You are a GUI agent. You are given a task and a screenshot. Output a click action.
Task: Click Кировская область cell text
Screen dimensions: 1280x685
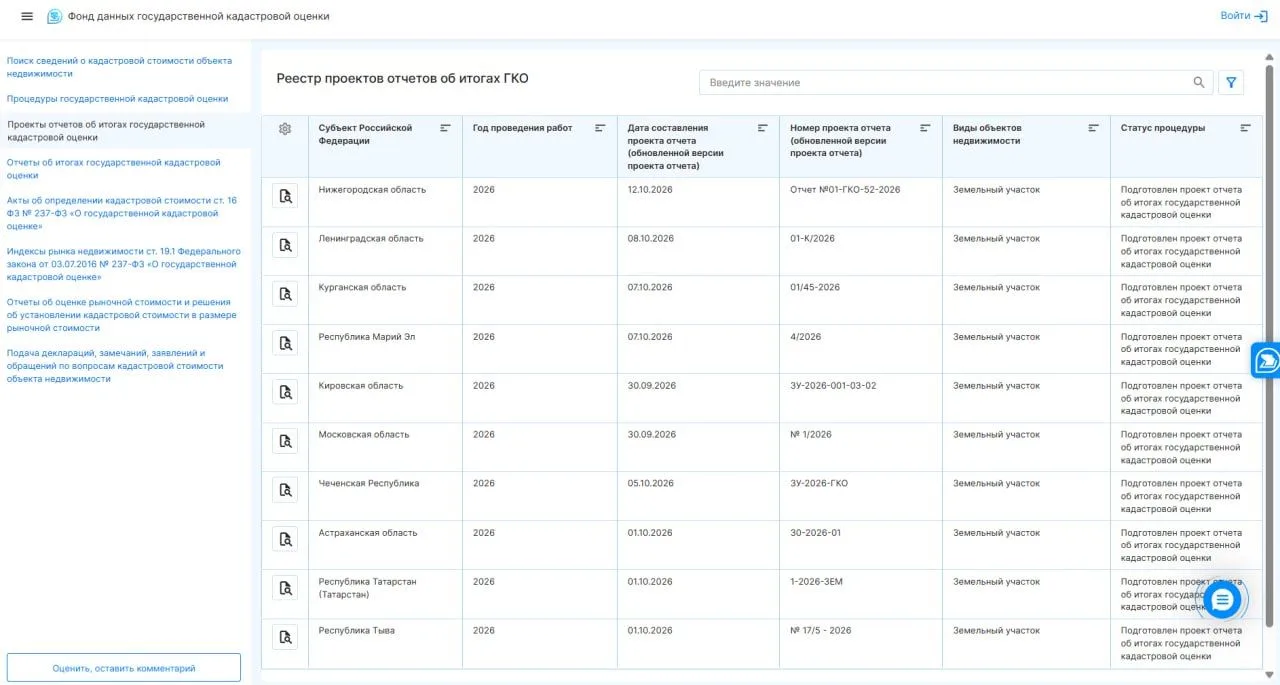(361, 386)
